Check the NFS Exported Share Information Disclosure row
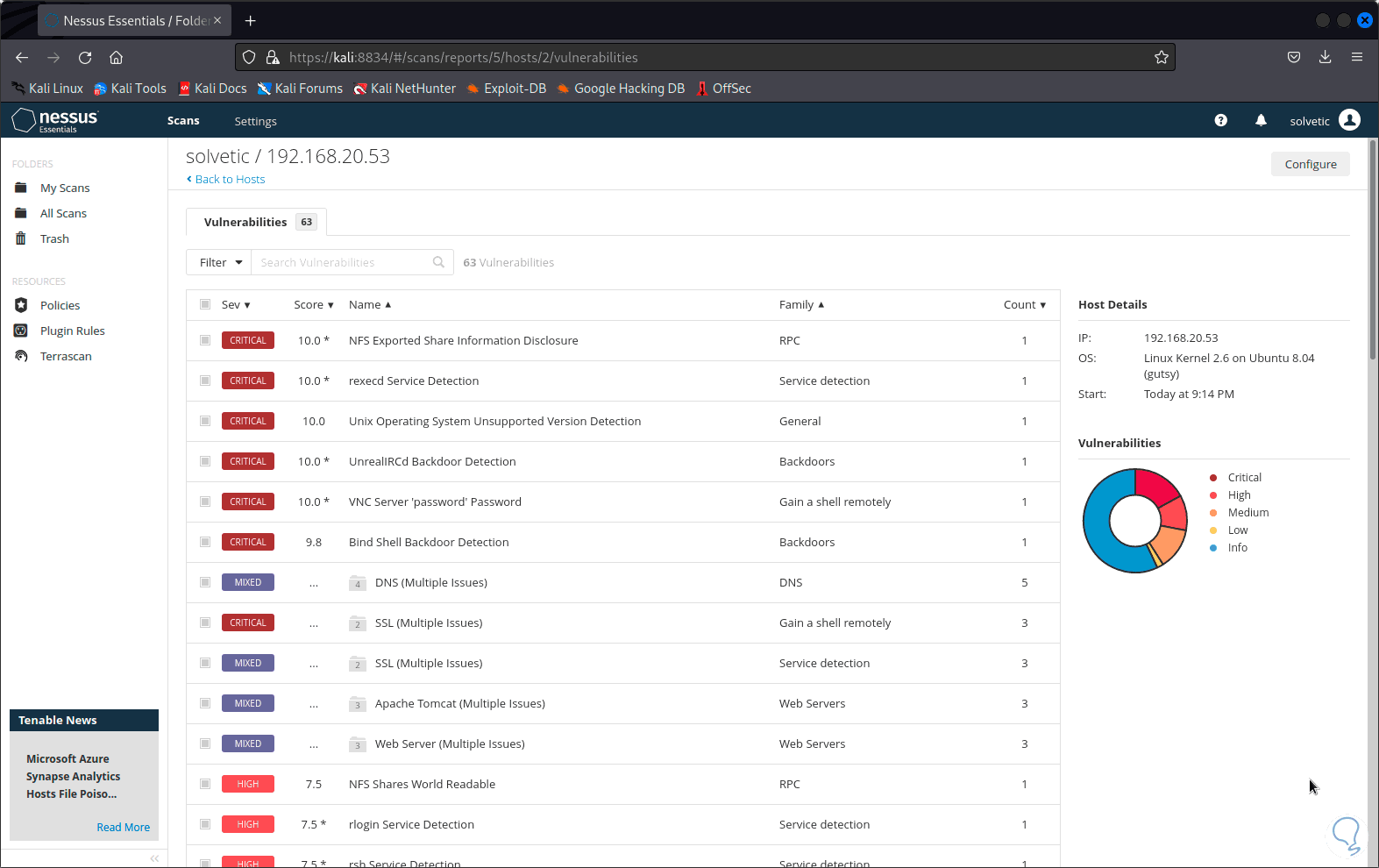 [205, 340]
